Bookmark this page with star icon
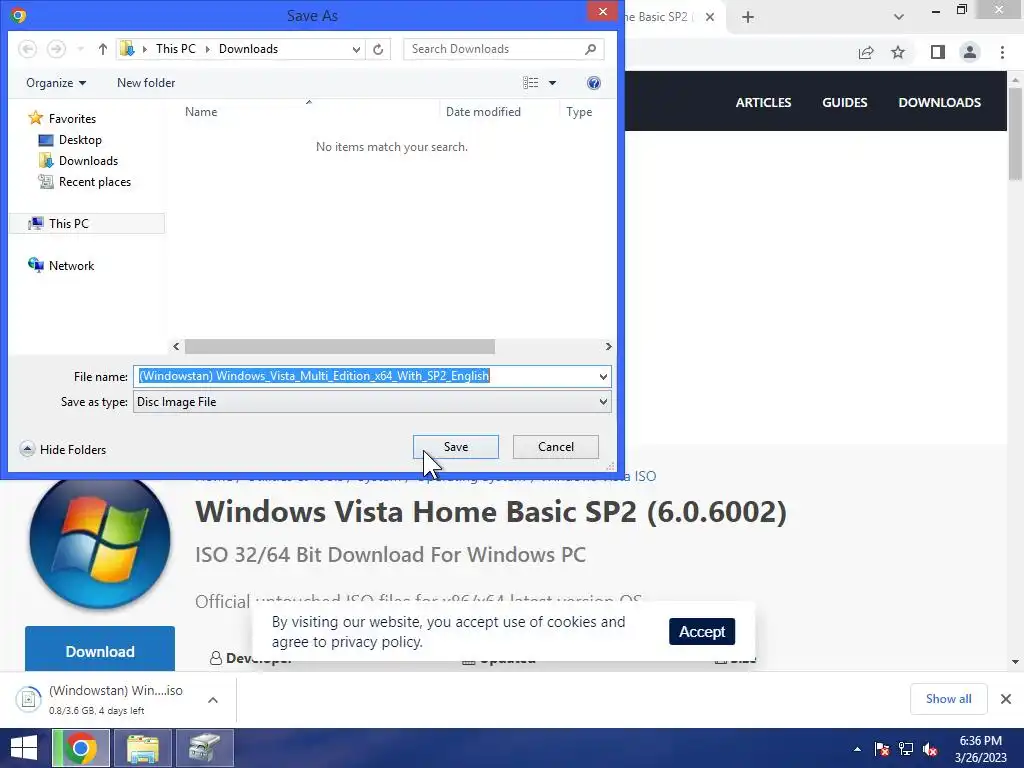This screenshot has width=1024, height=768. point(898,52)
